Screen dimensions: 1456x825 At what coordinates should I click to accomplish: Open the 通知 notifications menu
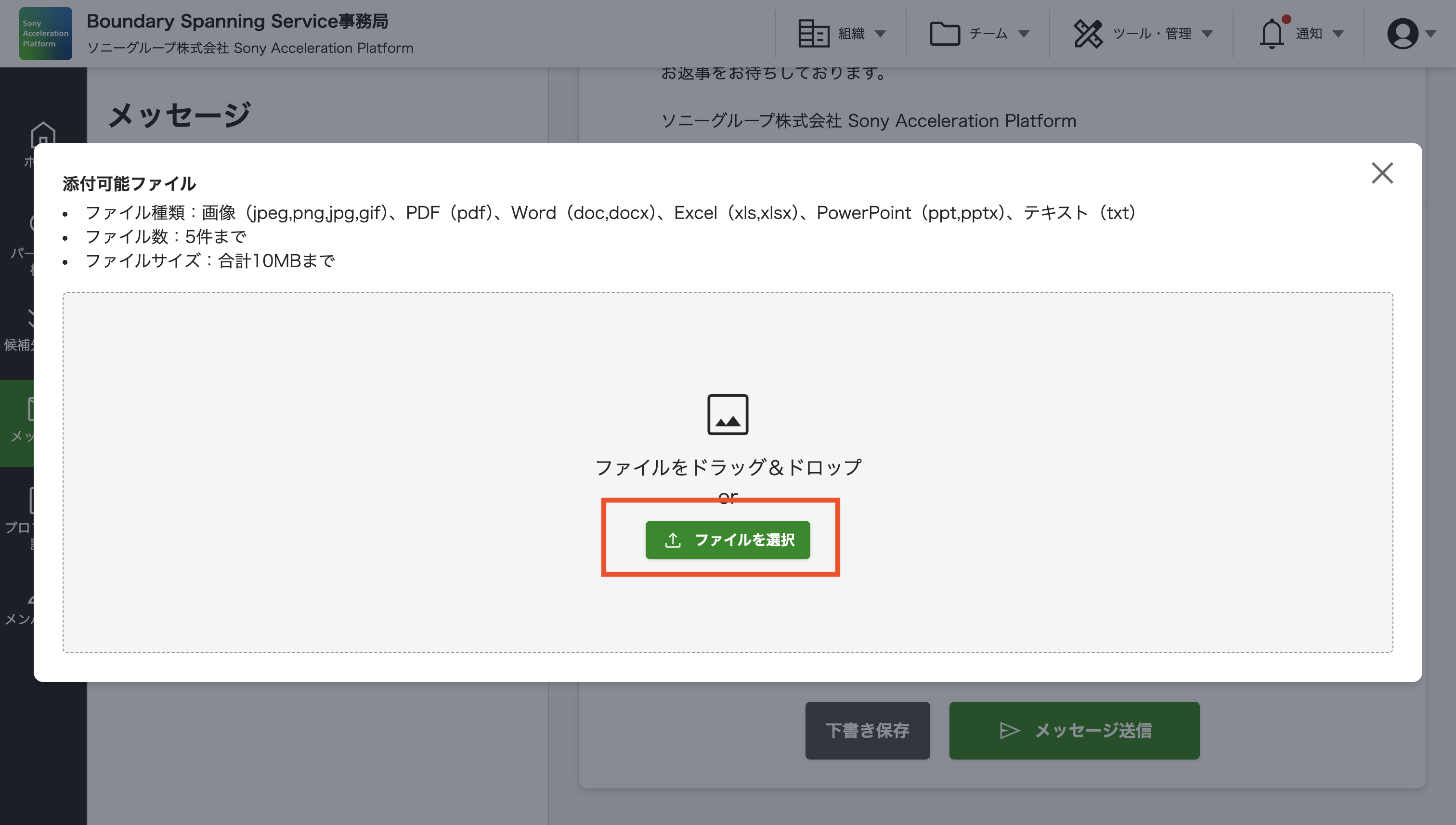1309,34
